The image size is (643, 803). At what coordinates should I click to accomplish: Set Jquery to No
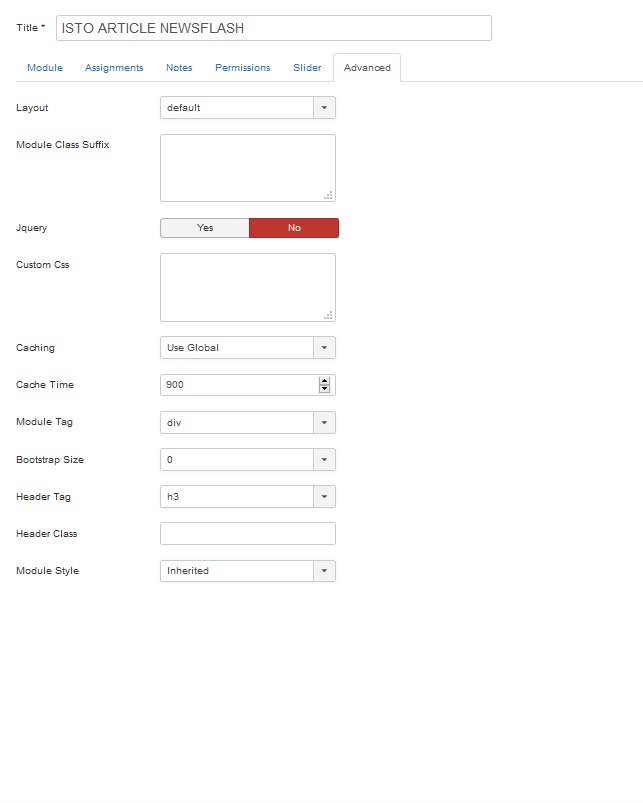(294, 228)
